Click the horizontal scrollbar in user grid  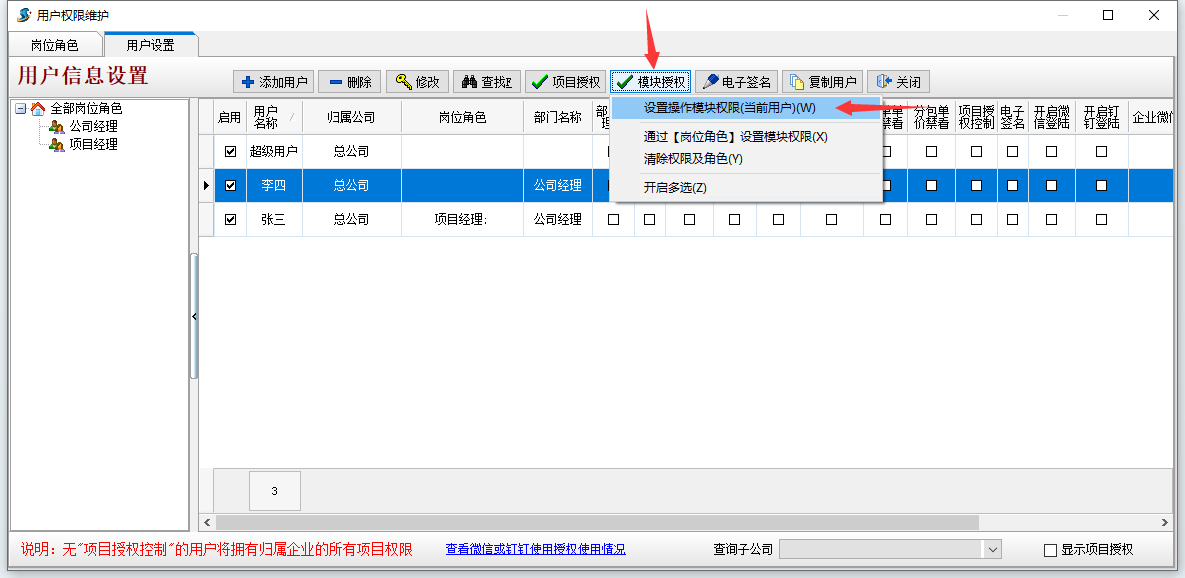(600, 522)
